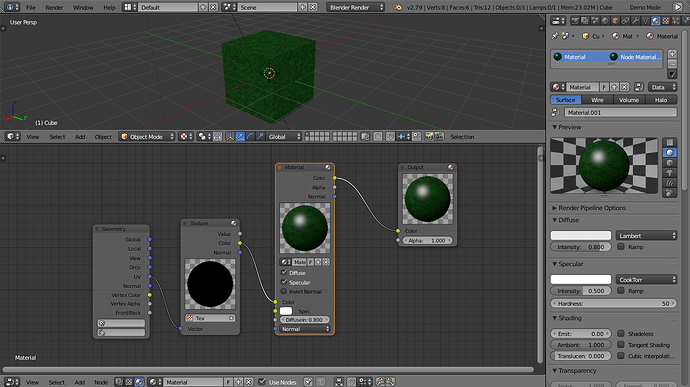Switch to the Wire material tab
The width and height of the screenshot is (690, 387).
point(597,100)
